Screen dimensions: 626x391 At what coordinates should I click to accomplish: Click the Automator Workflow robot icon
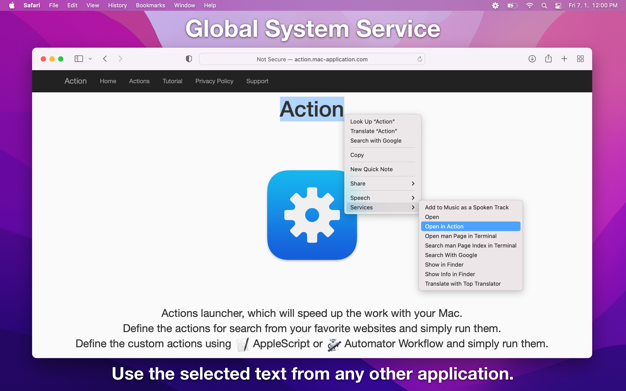tap(334, 344)
